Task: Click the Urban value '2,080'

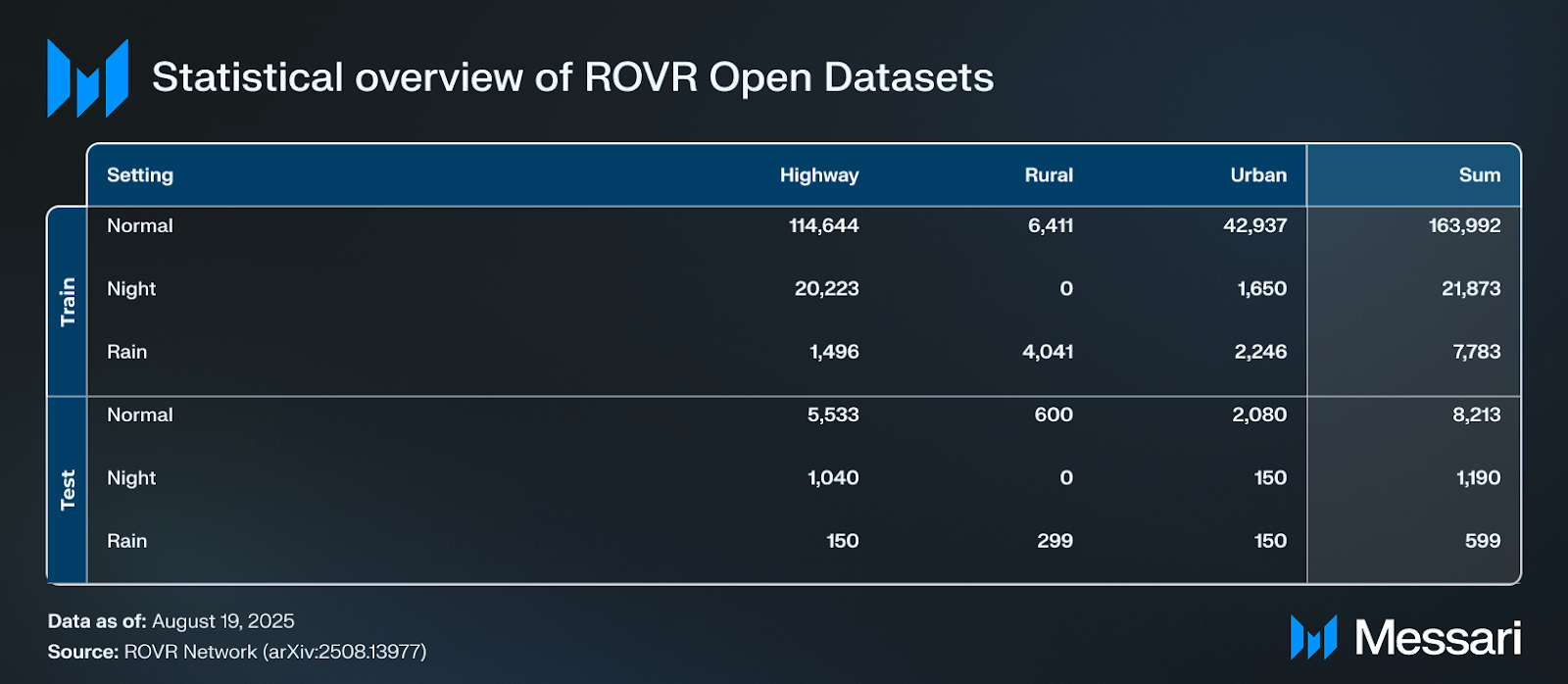Action: pos(1259,415)
